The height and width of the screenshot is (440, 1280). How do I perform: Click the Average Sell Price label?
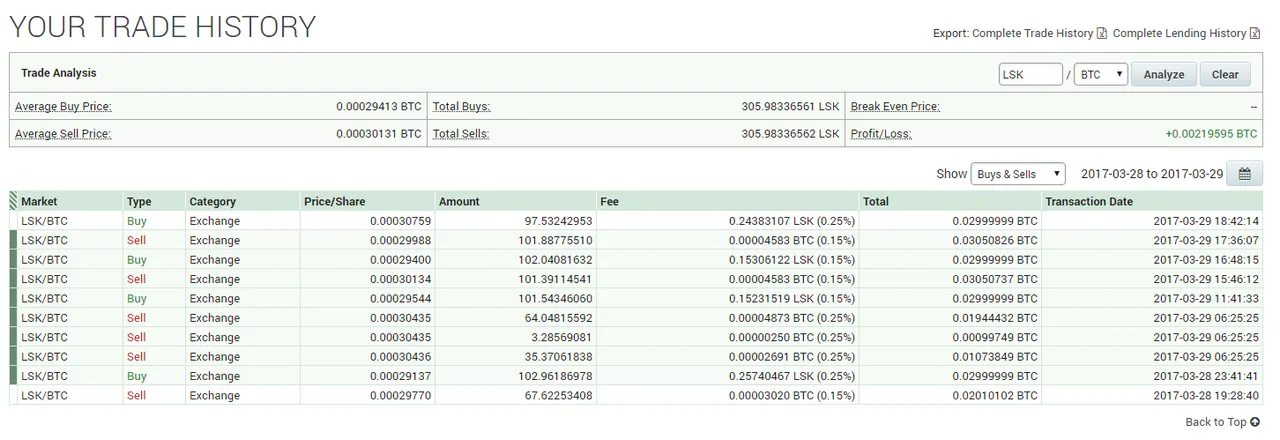pos(63,134)
